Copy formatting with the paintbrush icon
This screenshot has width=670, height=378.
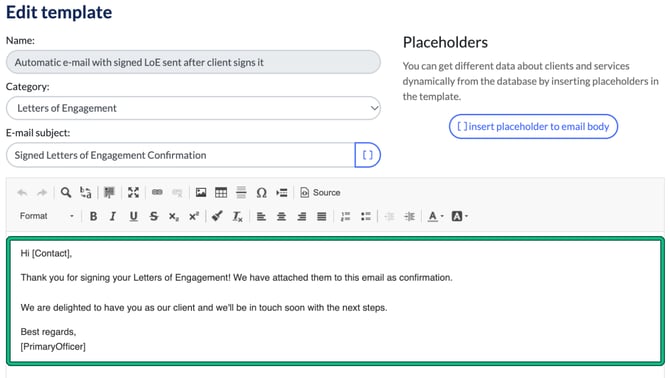click(x=217, y=217)
